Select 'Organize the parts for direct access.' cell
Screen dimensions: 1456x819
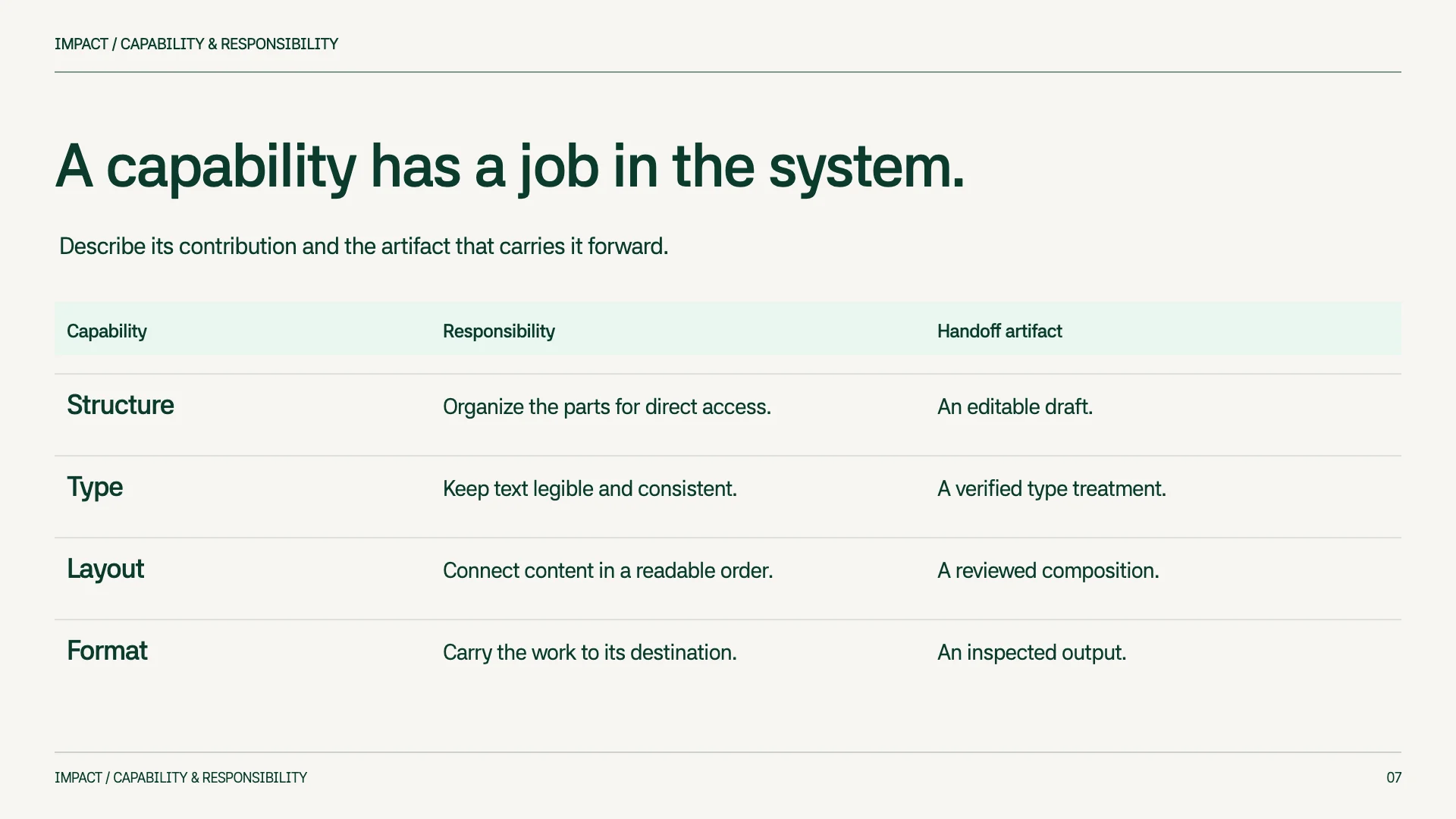tap(607, 407)
